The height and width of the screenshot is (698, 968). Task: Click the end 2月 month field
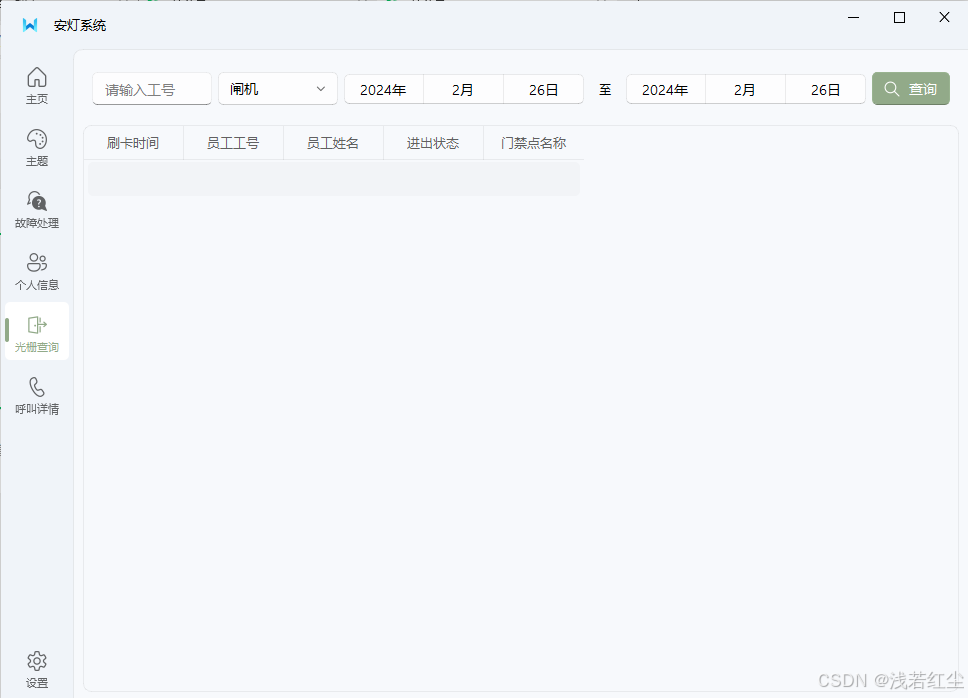(x=745, y=88)
